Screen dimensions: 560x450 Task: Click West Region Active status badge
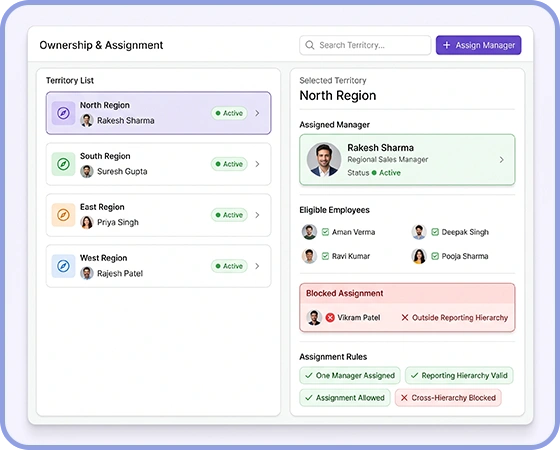pos(229,266)
